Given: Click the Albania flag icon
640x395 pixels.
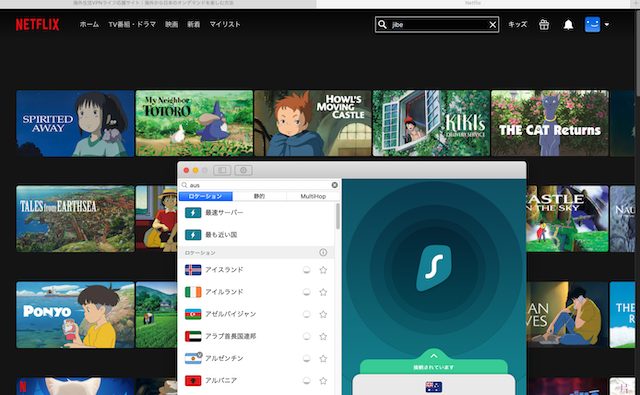Looking at the screenshot, I should click(193, 380).
